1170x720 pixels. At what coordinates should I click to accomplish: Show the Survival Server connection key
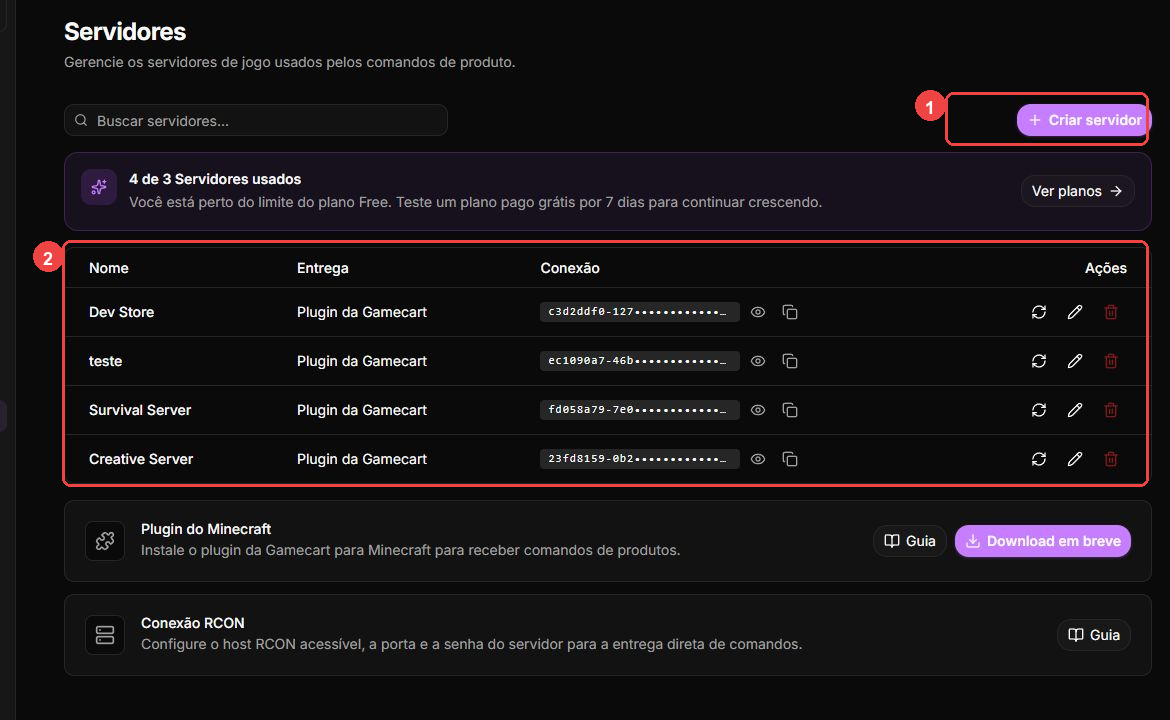(757, 410)
